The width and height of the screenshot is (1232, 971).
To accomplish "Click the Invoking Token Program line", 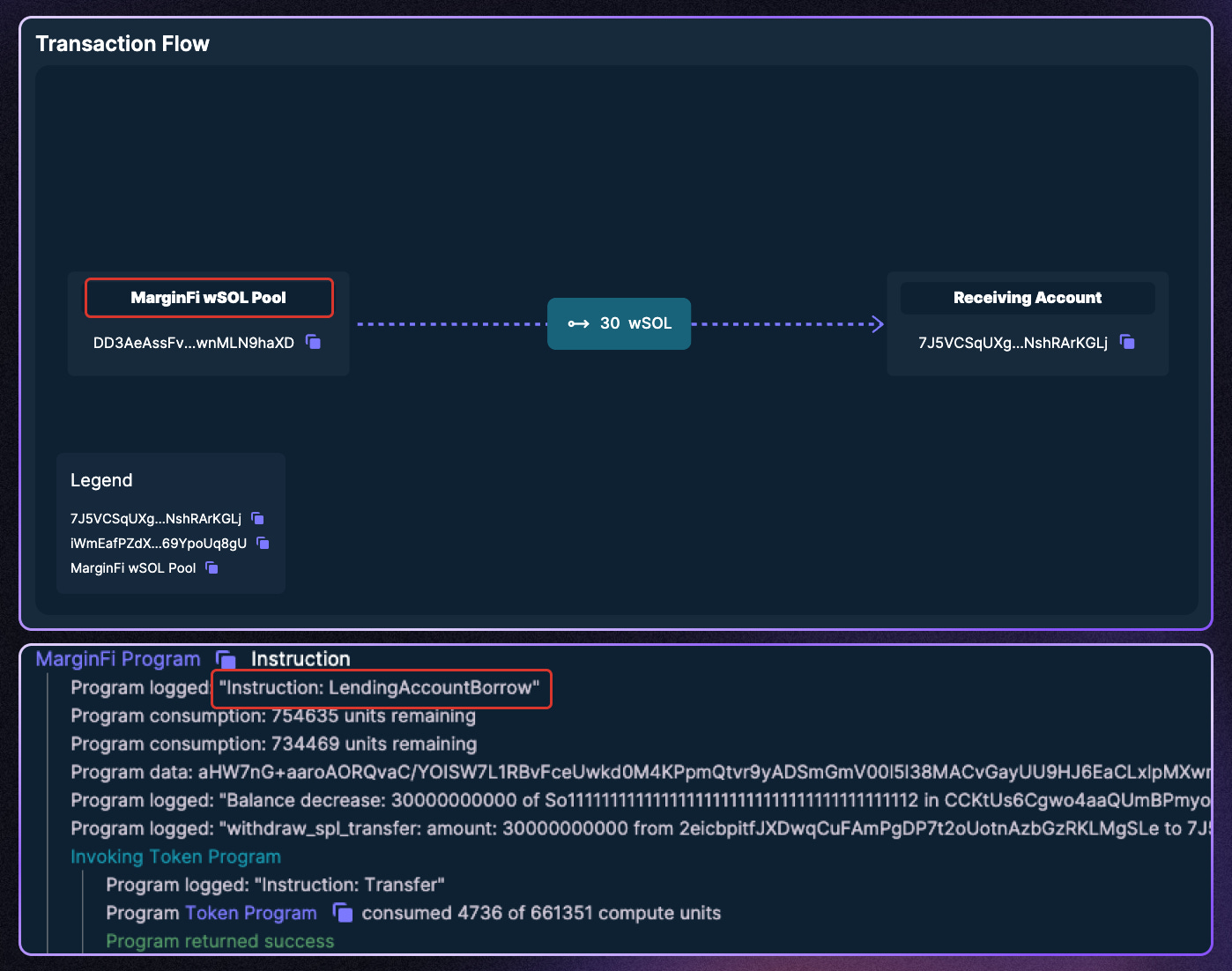I will point(175,856).
